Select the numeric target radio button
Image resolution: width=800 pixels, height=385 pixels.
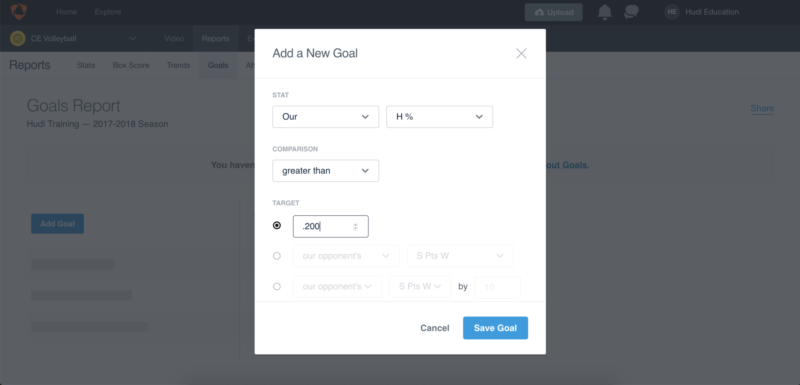click(x=277, y=225)
